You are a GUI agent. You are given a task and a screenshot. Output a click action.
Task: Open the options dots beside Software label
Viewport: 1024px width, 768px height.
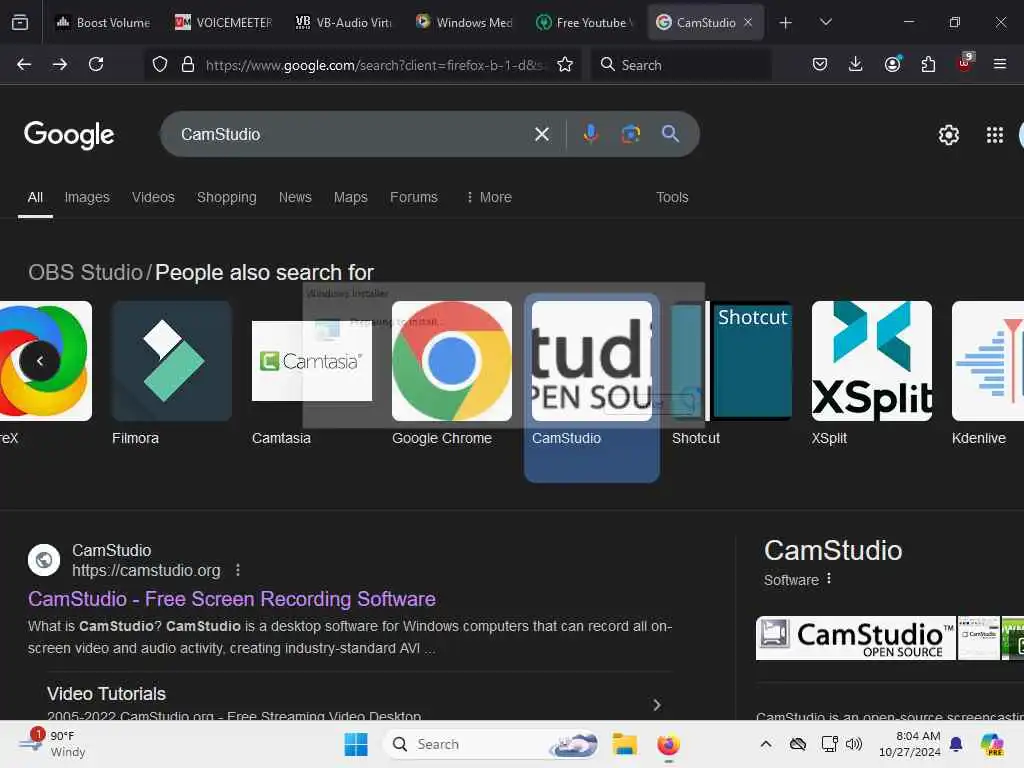829,579
